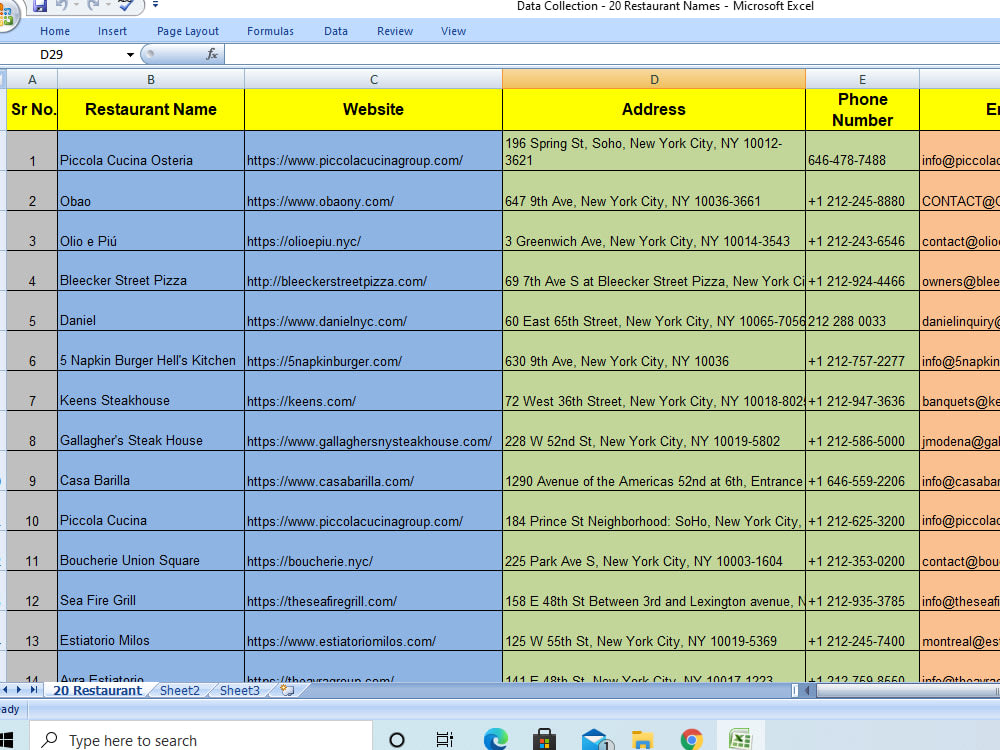Click the 630 9th Ave address cell
This screenshot has height=750, width=1000.
coord(654,351)
